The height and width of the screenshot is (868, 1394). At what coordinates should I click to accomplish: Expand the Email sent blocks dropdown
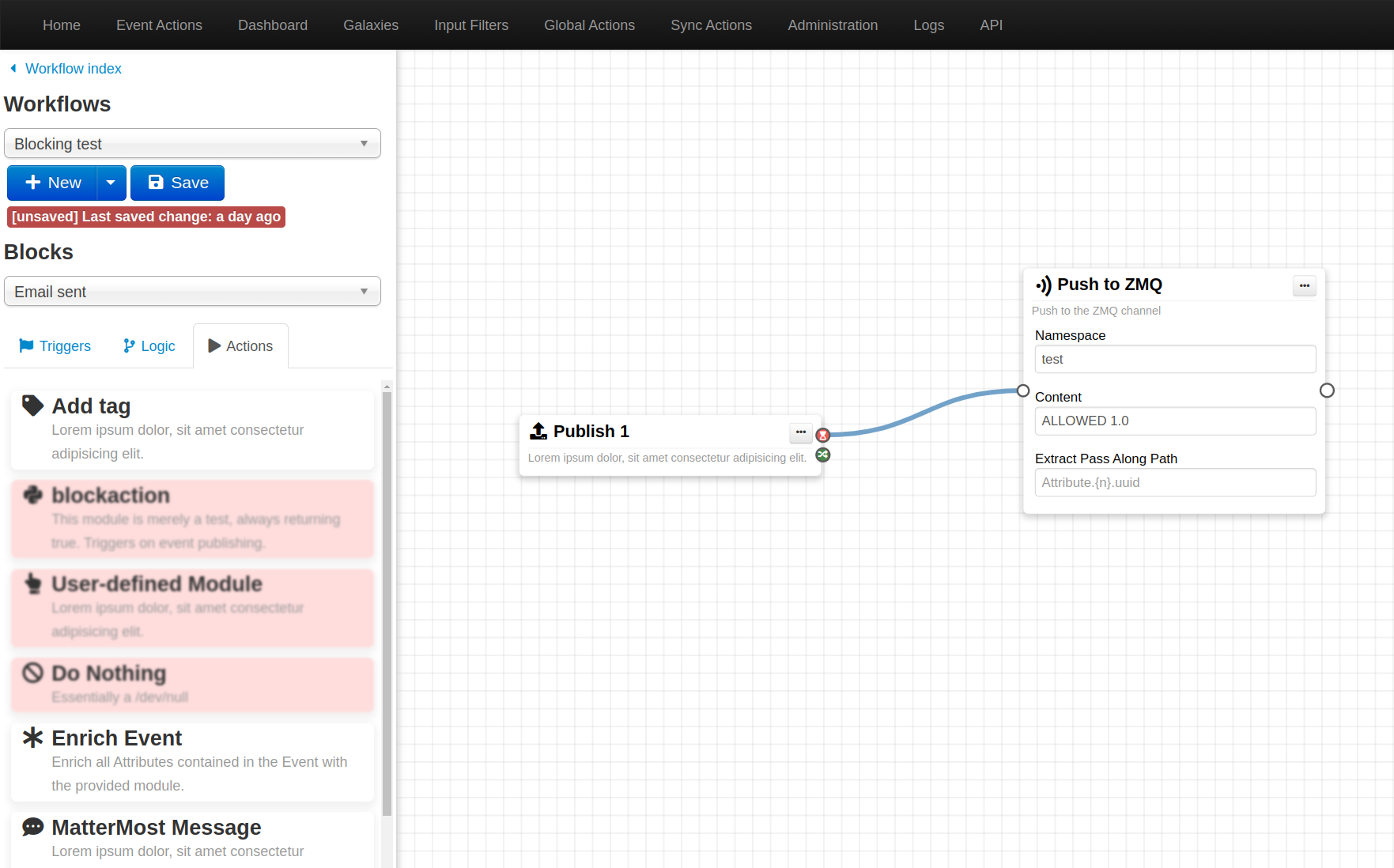pos(192,292)
